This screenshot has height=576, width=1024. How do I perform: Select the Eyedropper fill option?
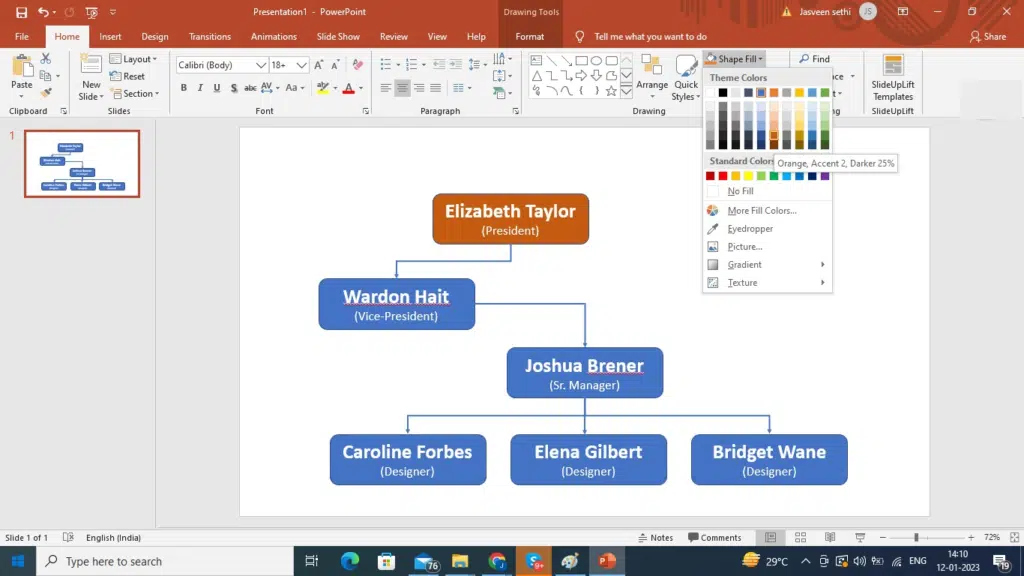pyautogui.click(x=750, y=229)
